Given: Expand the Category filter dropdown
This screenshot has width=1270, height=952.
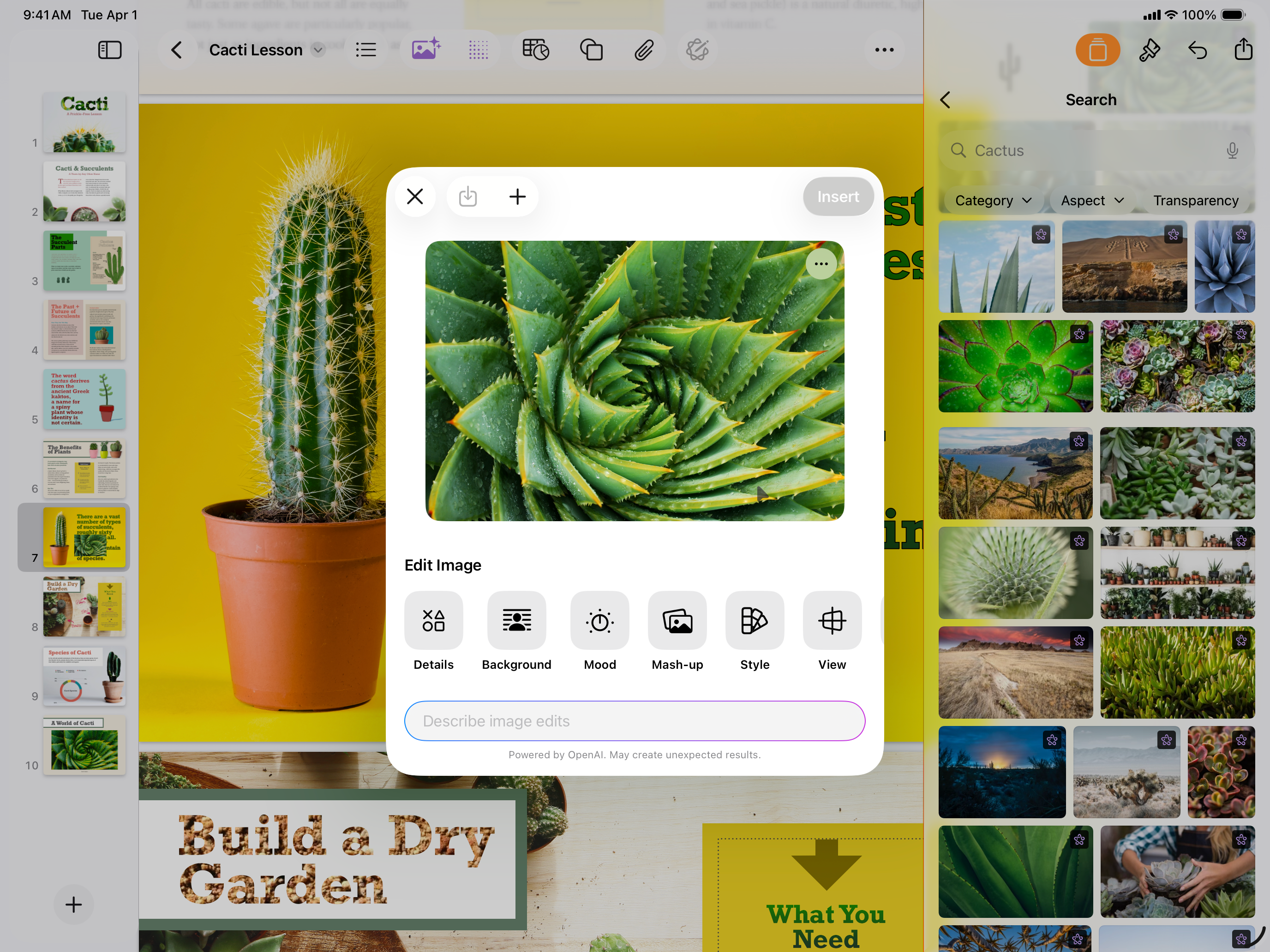Looking at the screenshot, I should tap(993, 200).
